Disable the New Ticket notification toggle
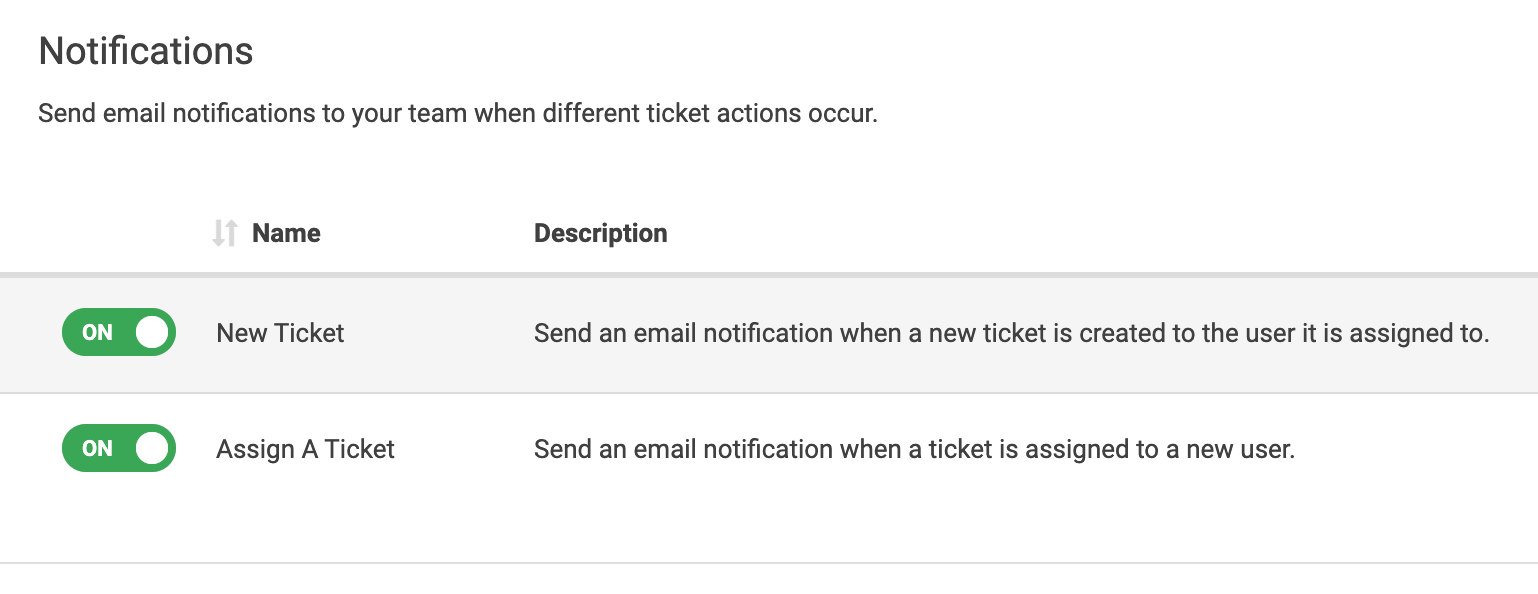 [119, 333]
